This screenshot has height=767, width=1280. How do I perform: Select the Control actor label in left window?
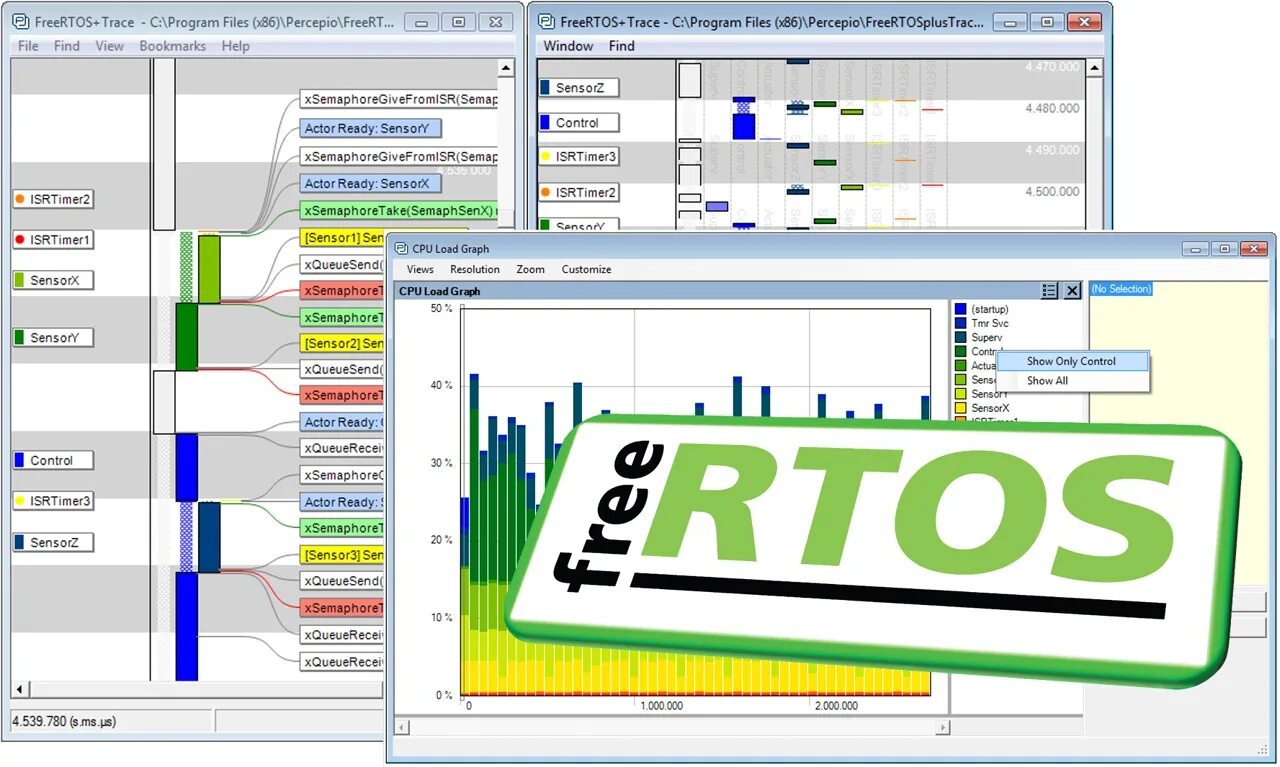tap(51, 461)
